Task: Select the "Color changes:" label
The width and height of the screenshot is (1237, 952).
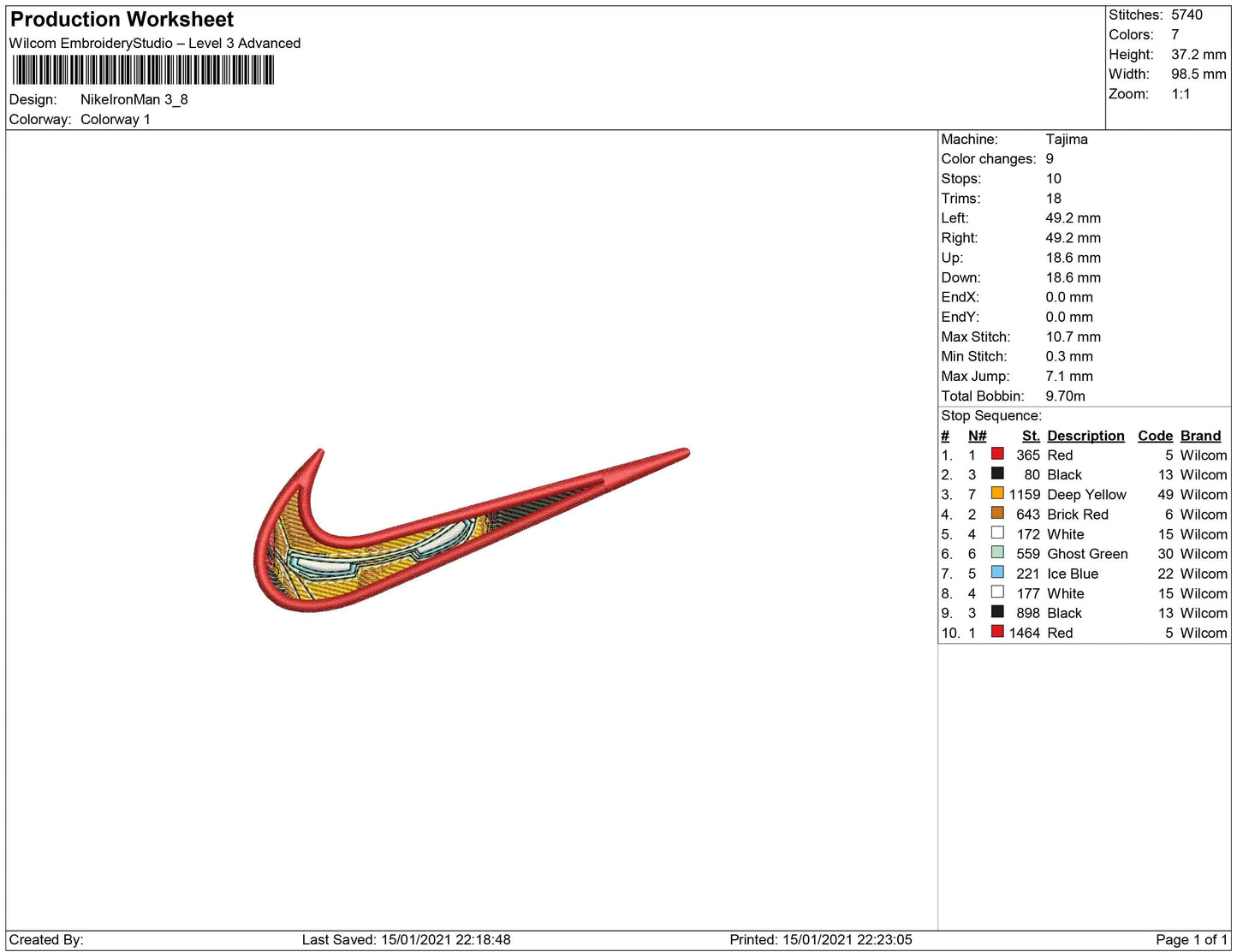Action: click(989, 159)
